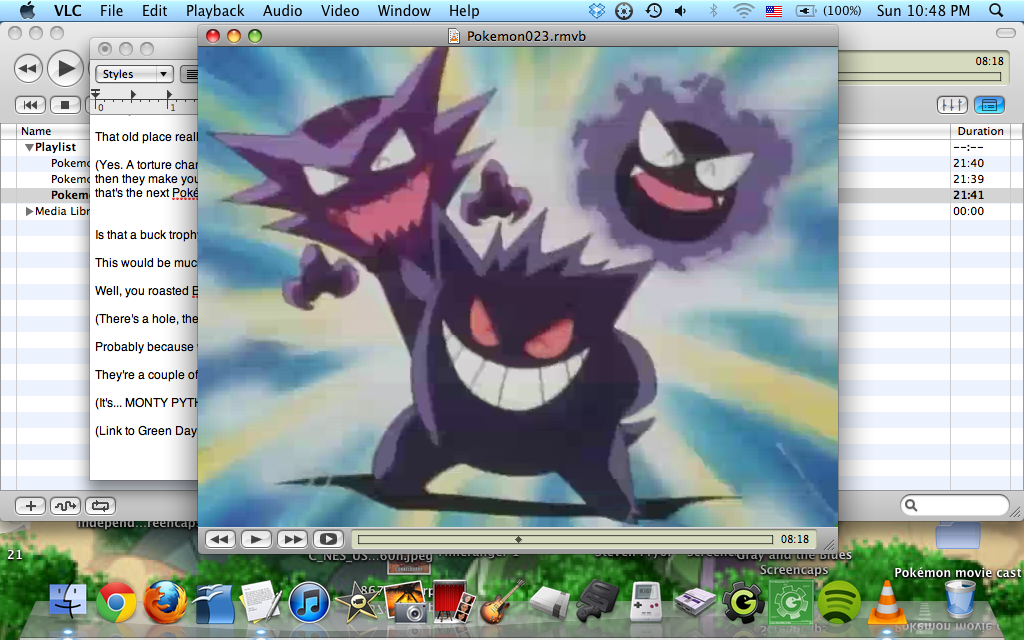The height and width of the screenshot is (640, 1024).
Task: Expand the Media Library tree item
Action: [x=29, y=212]
